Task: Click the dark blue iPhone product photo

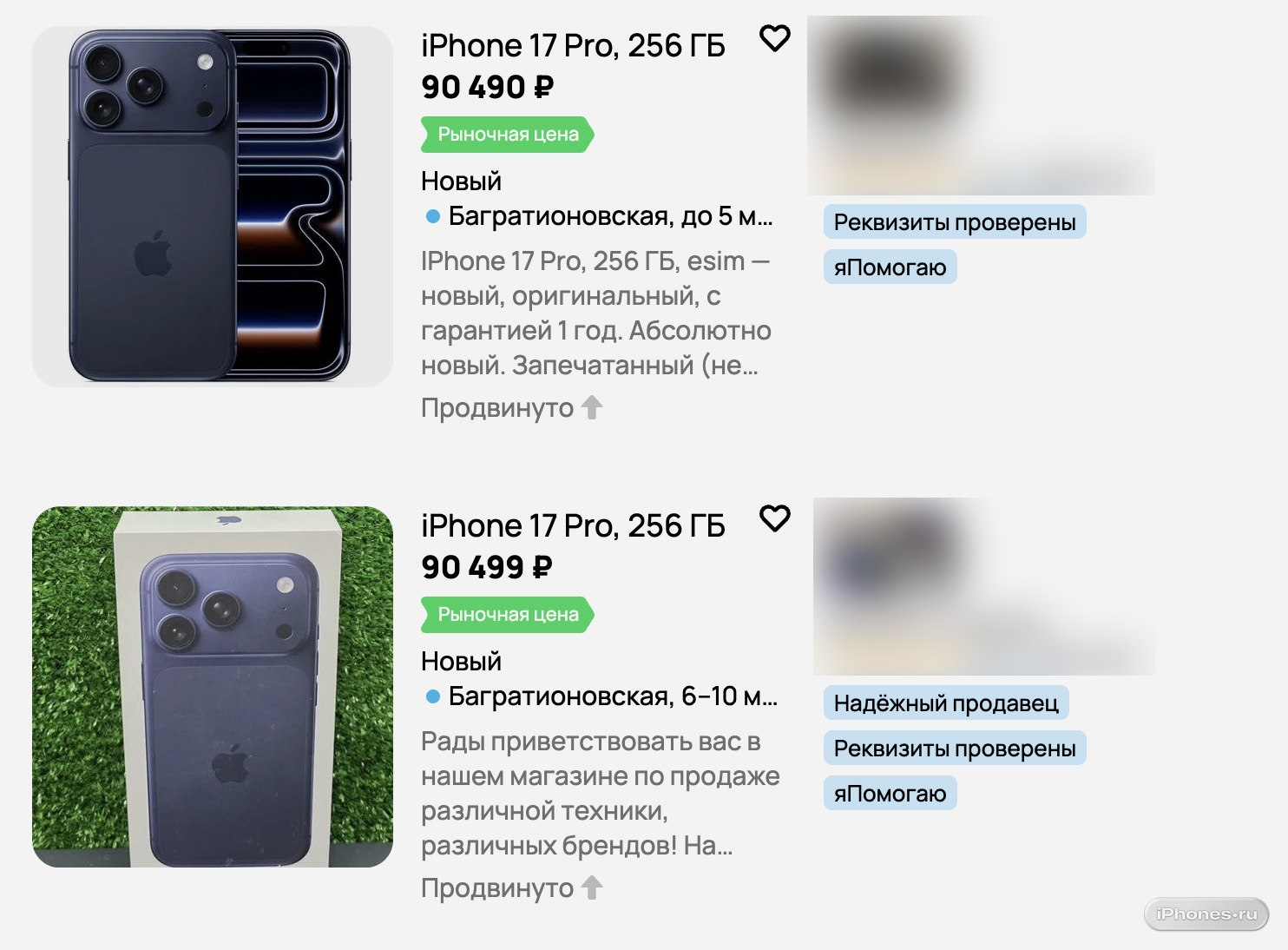Action: click(213, 207)
